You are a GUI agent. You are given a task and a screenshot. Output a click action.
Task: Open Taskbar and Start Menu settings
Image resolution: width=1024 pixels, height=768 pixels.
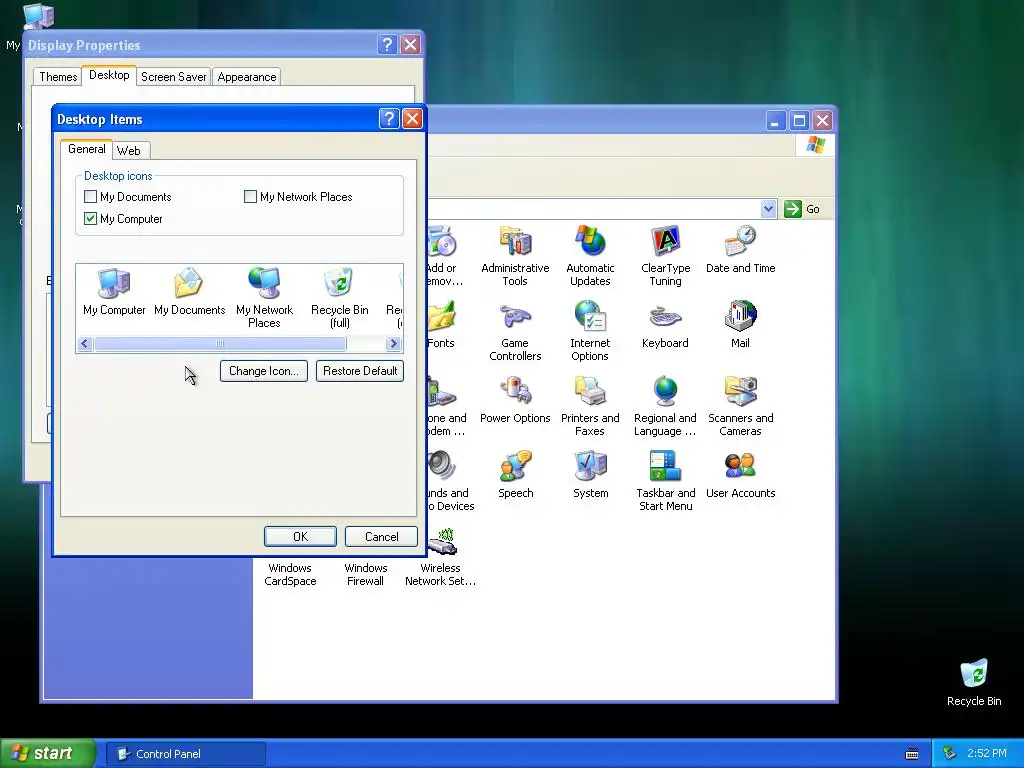click(x=665, y=481)
